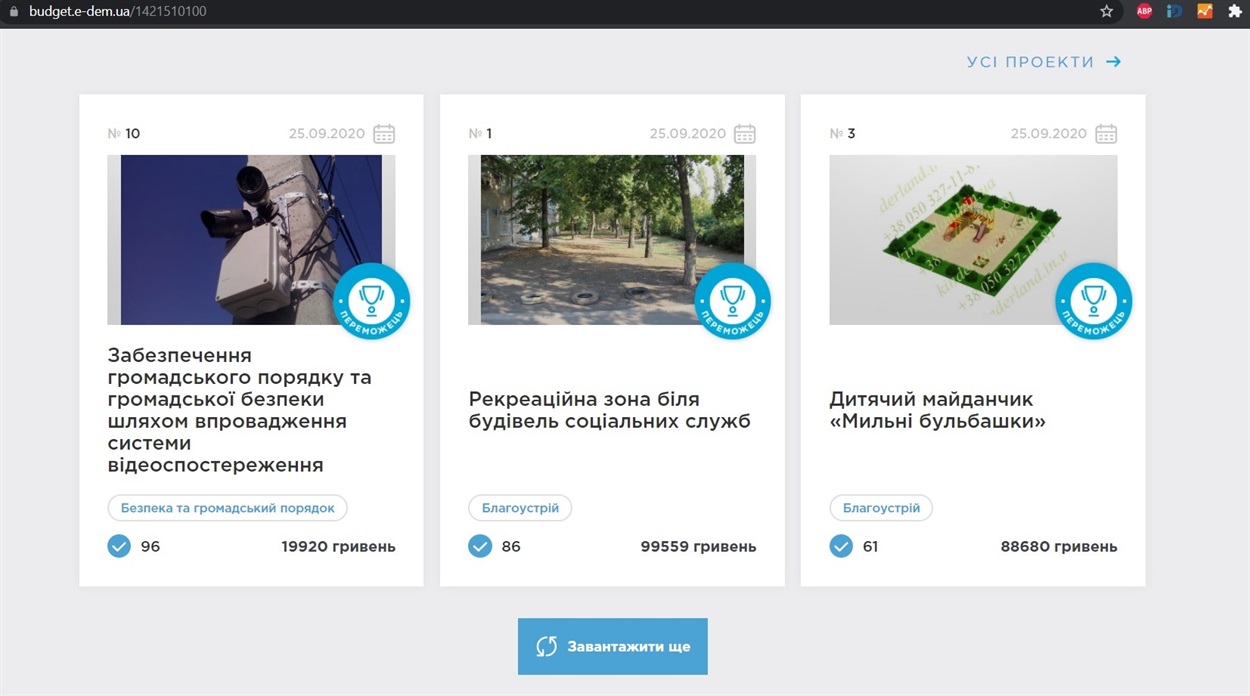Click the lock icon beside the URL

click(13, 11)
